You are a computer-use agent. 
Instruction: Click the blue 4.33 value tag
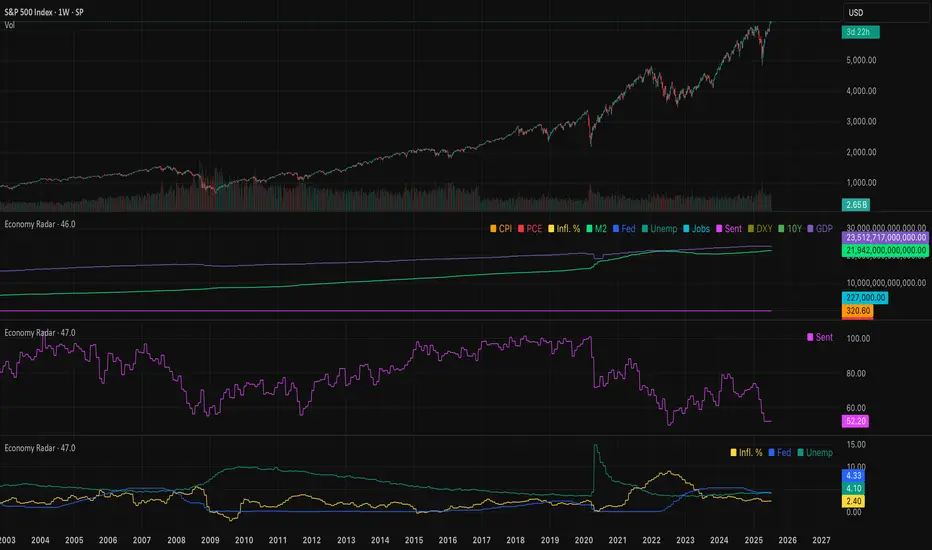pyautogui.click(x=854, y=476)
